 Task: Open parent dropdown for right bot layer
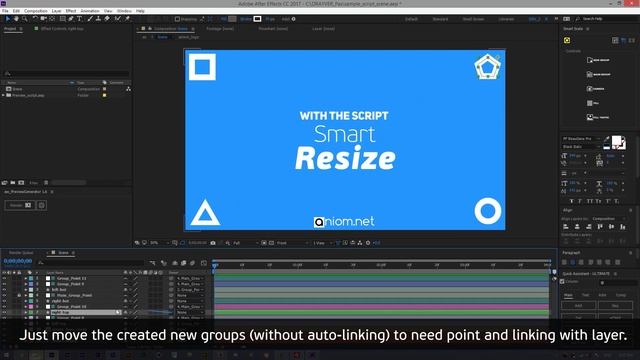(190, 301)
